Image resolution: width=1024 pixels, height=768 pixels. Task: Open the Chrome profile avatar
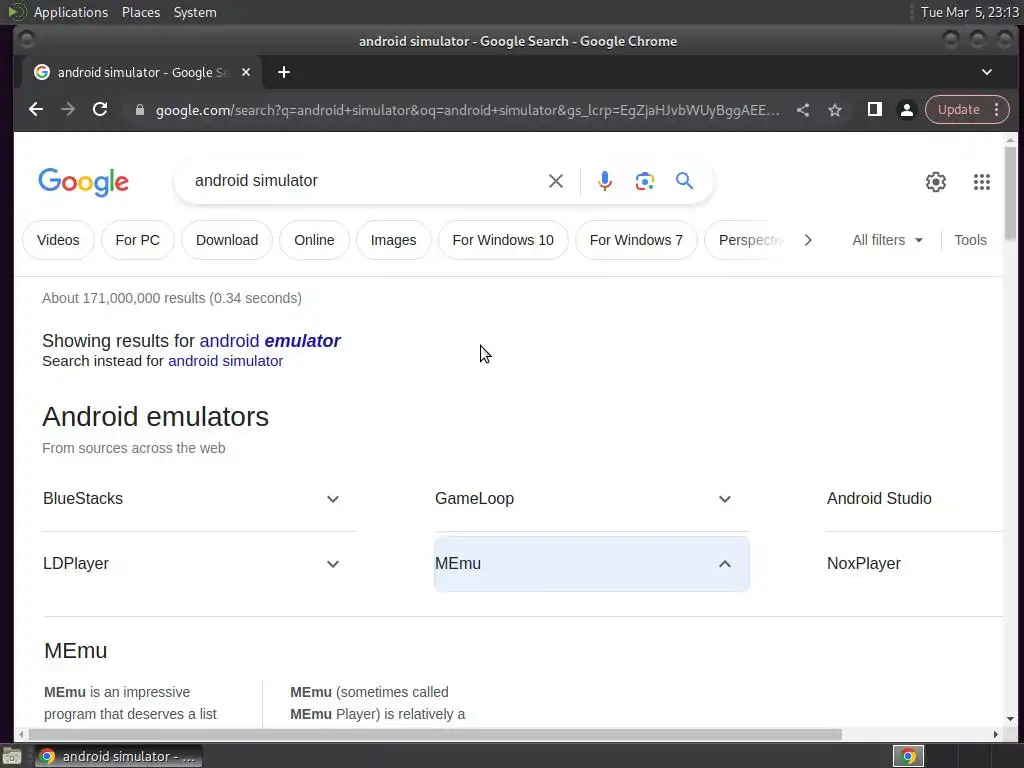906,110
